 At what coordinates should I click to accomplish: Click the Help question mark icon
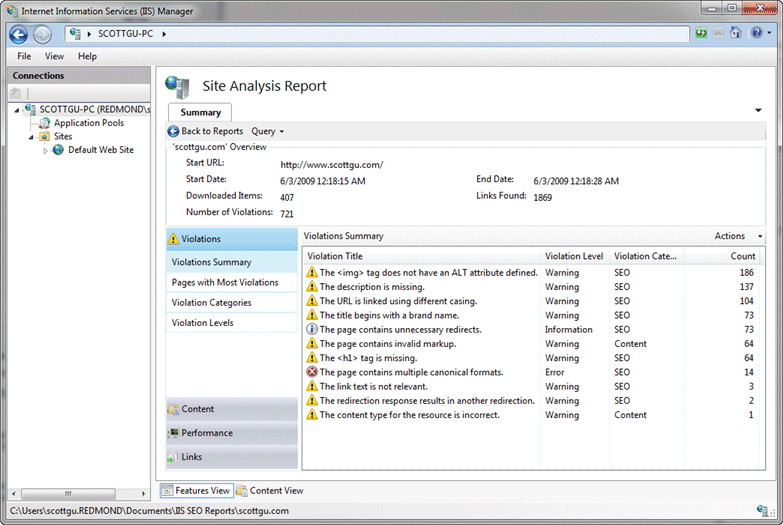click(x=757, y=33)
